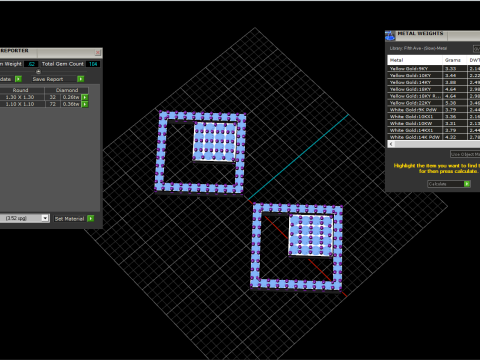Click the 5.20 grams cell for 22KY

click(454, 103)
